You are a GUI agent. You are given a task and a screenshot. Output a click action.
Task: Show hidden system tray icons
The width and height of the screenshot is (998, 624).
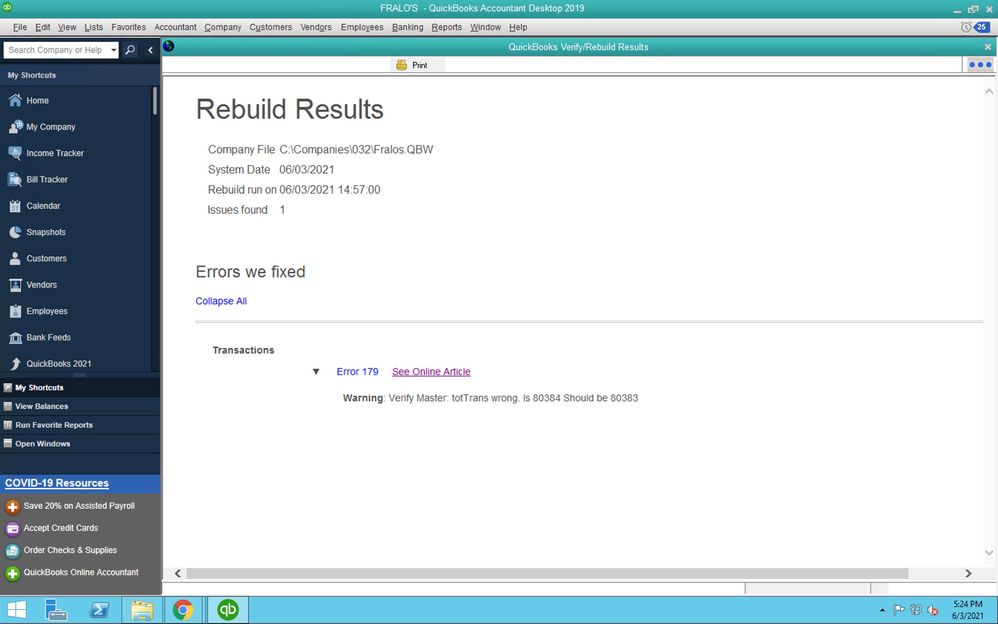click(882, 610)
